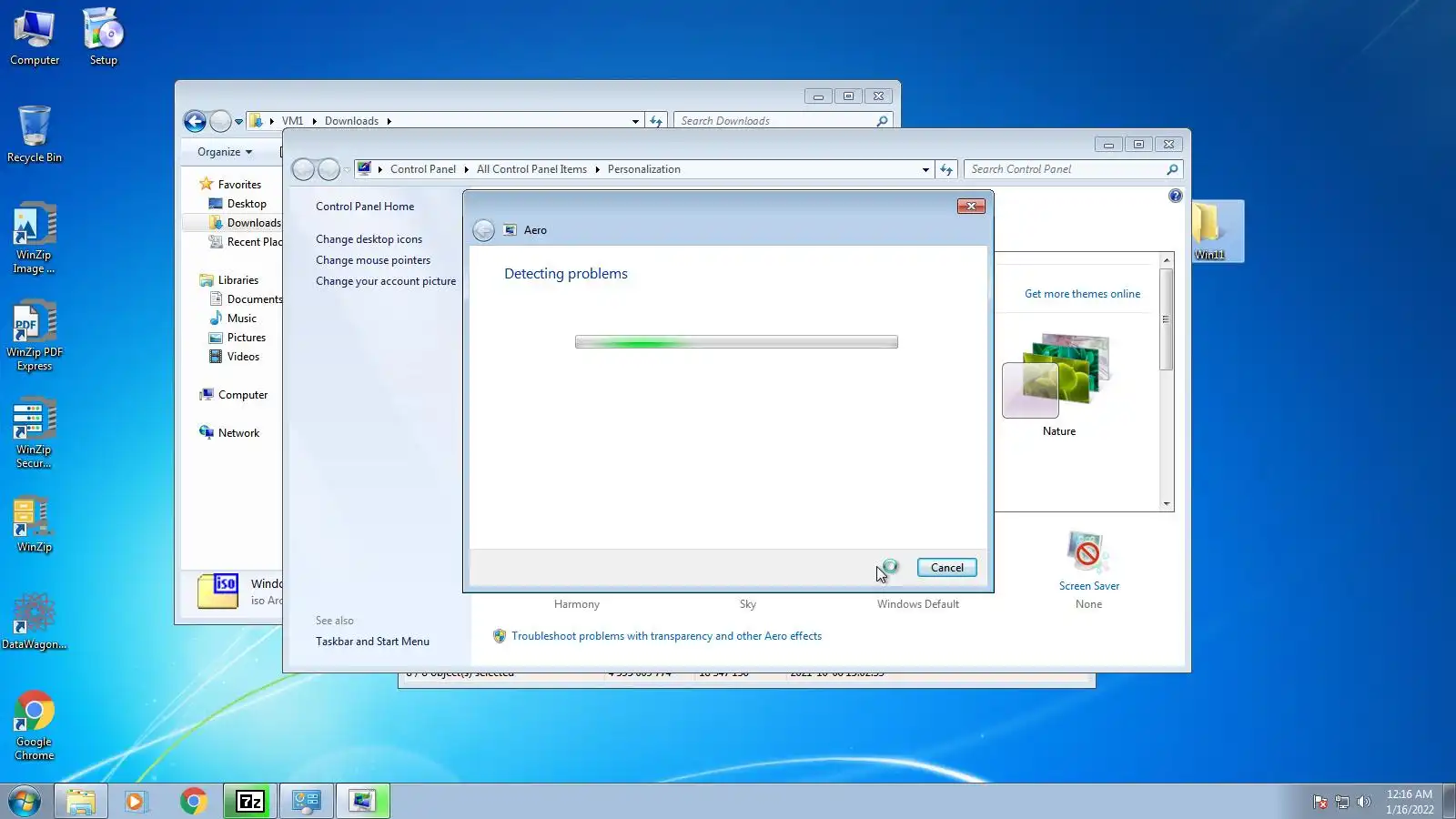Expand the arrow after Downloads breadcrumb
The width and height of the screenshot is (1456, 819).
coord(389,121)
